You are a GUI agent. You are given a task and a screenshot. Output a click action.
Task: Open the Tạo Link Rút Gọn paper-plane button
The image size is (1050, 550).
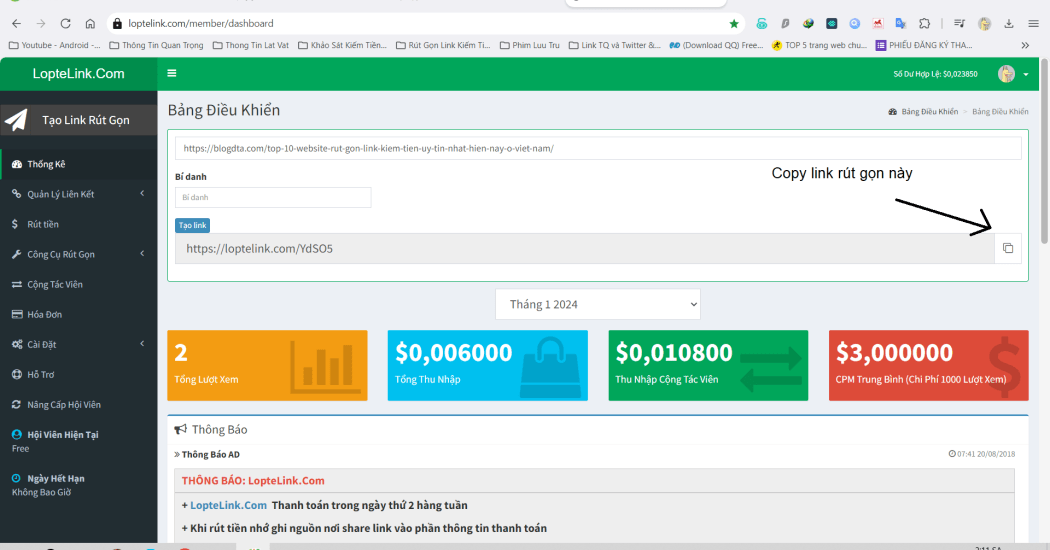click(78, 120)
